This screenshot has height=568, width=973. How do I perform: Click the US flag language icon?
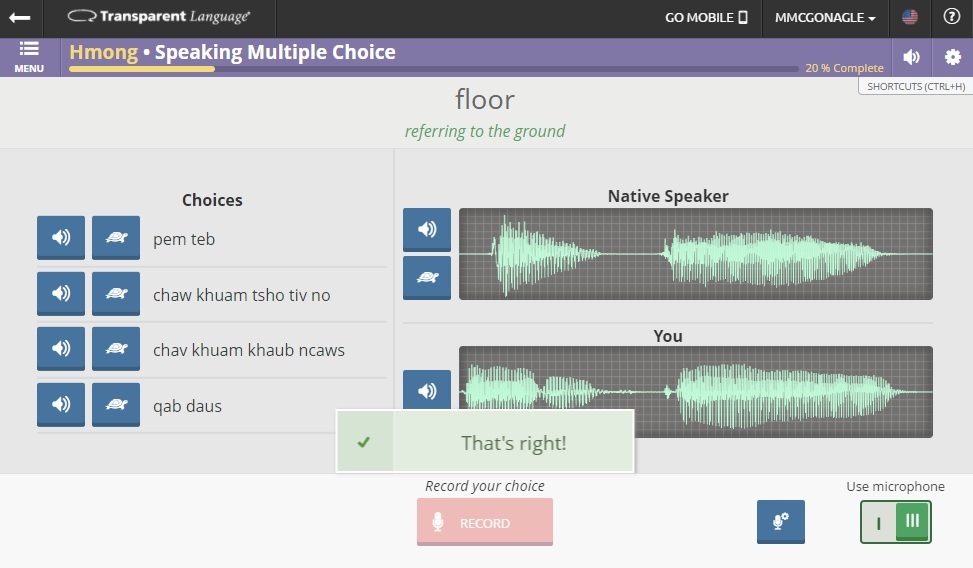click(910, 17)
